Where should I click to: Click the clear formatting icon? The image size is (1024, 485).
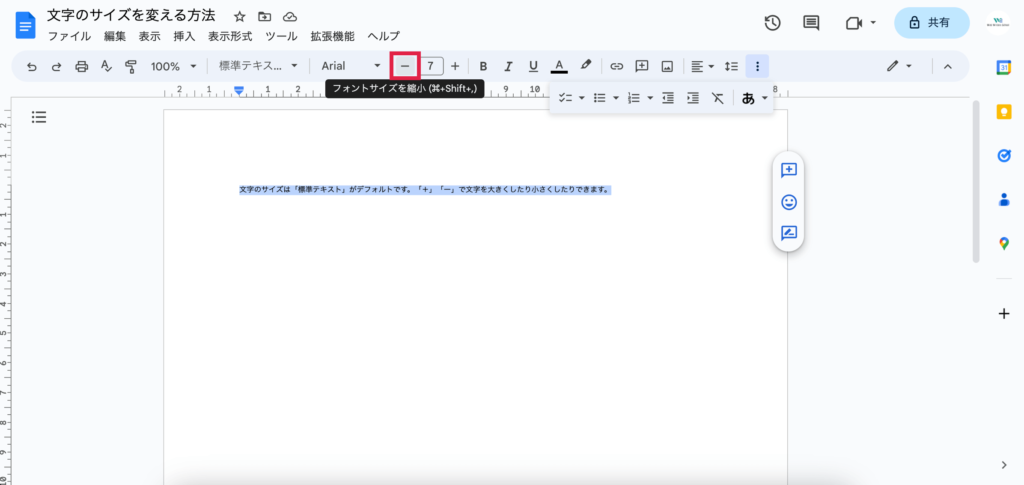(717, 98)
